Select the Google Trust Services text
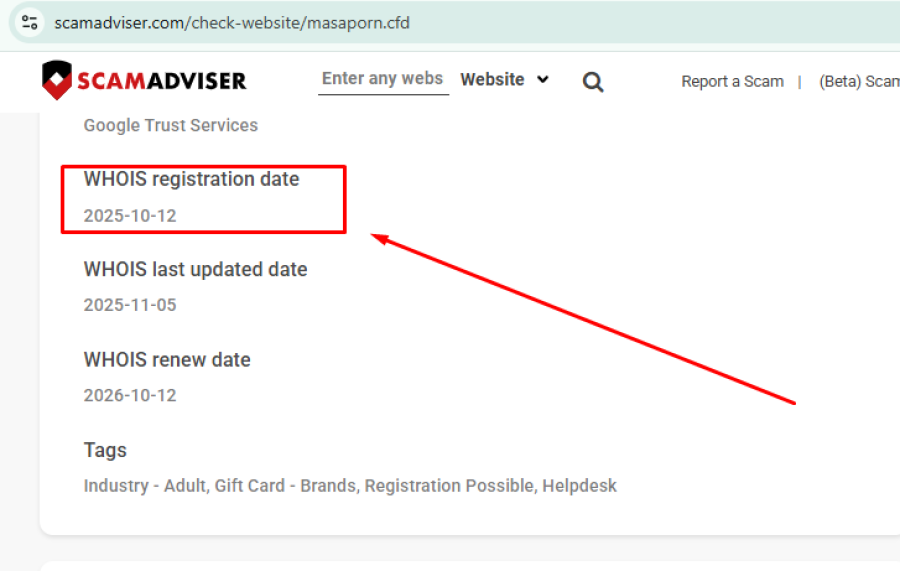The width and height of the screenshot is (900, 571). (170, 125)
